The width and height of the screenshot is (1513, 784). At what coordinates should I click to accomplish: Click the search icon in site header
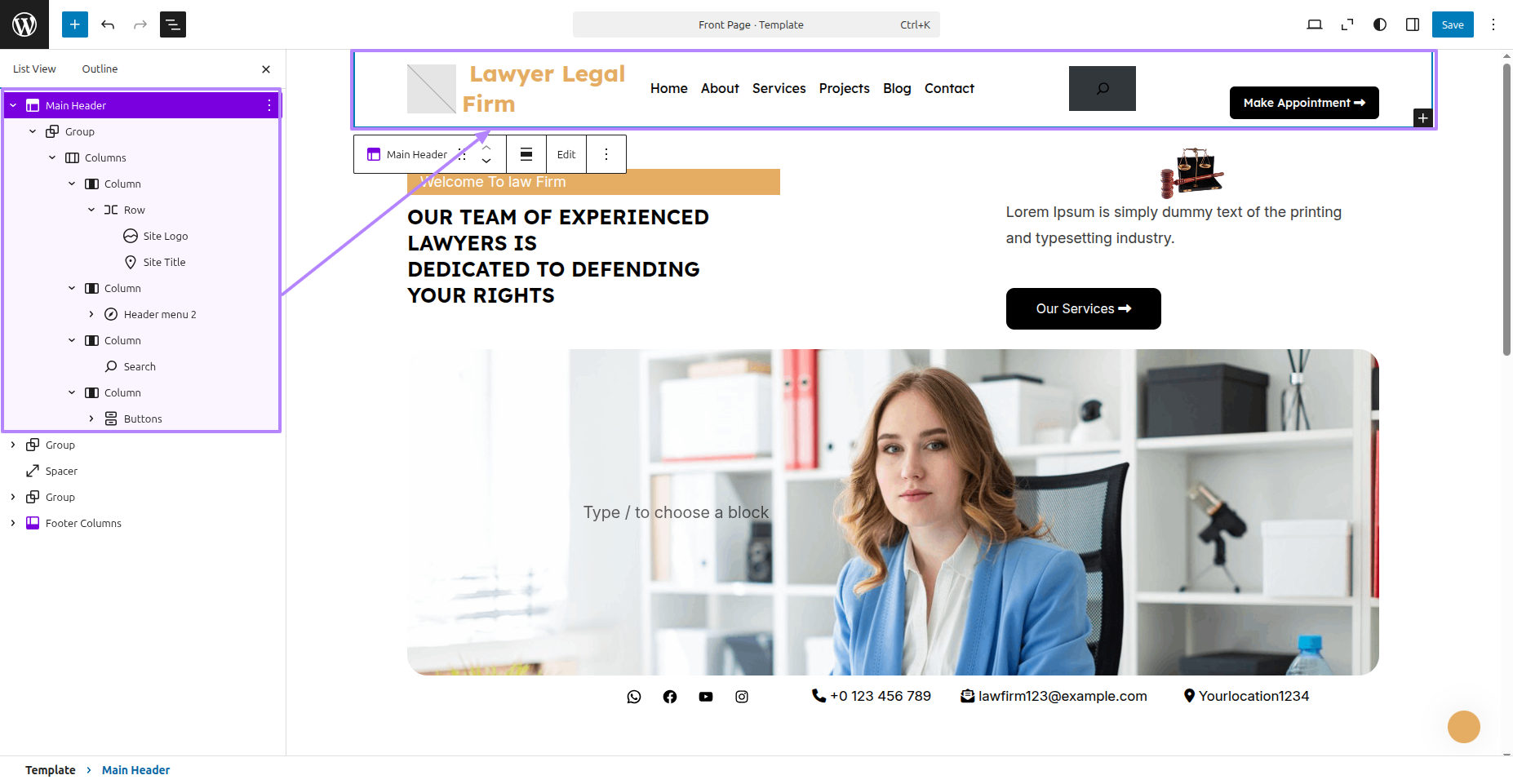click(x=1103, y=88)
